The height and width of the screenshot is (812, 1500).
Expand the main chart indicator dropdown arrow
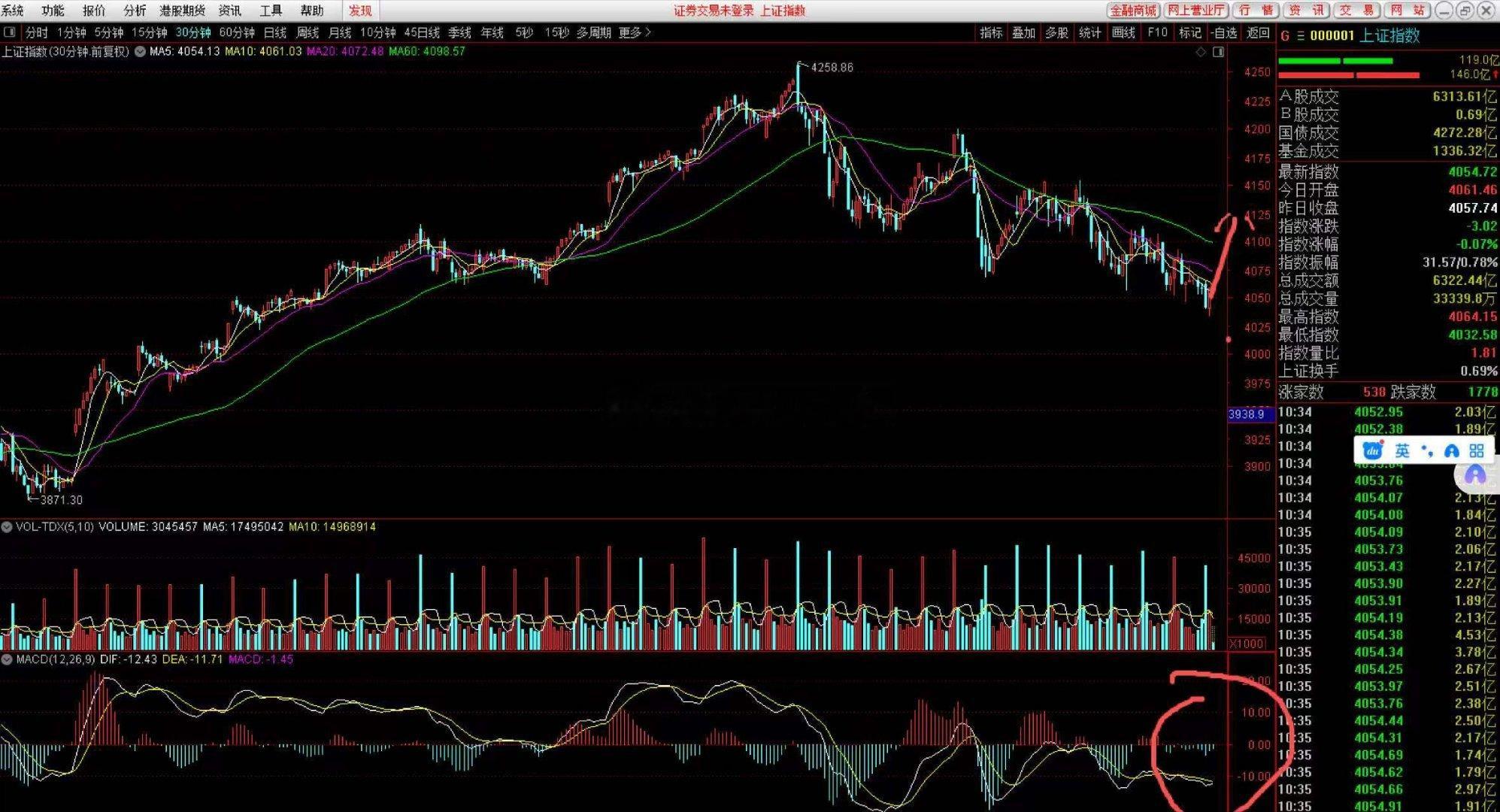tap(140, 52)
